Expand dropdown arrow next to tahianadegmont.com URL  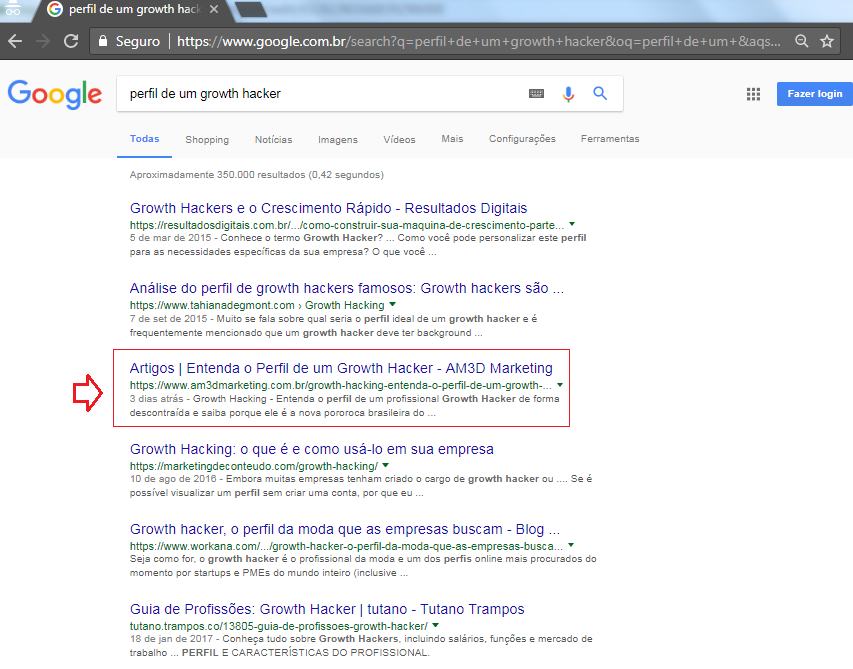click(392, 304)
